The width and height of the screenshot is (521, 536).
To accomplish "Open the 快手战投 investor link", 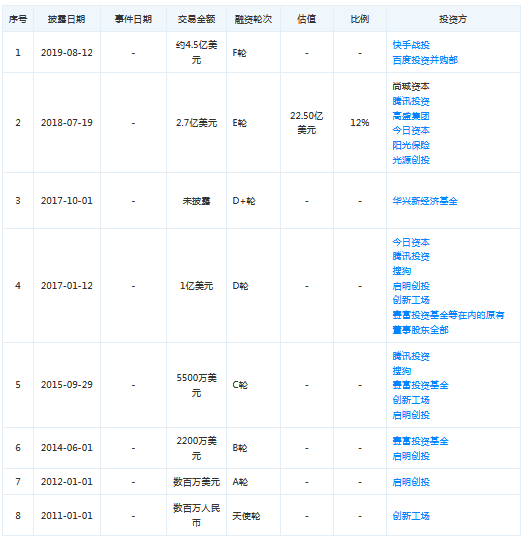I will (411, 45).
